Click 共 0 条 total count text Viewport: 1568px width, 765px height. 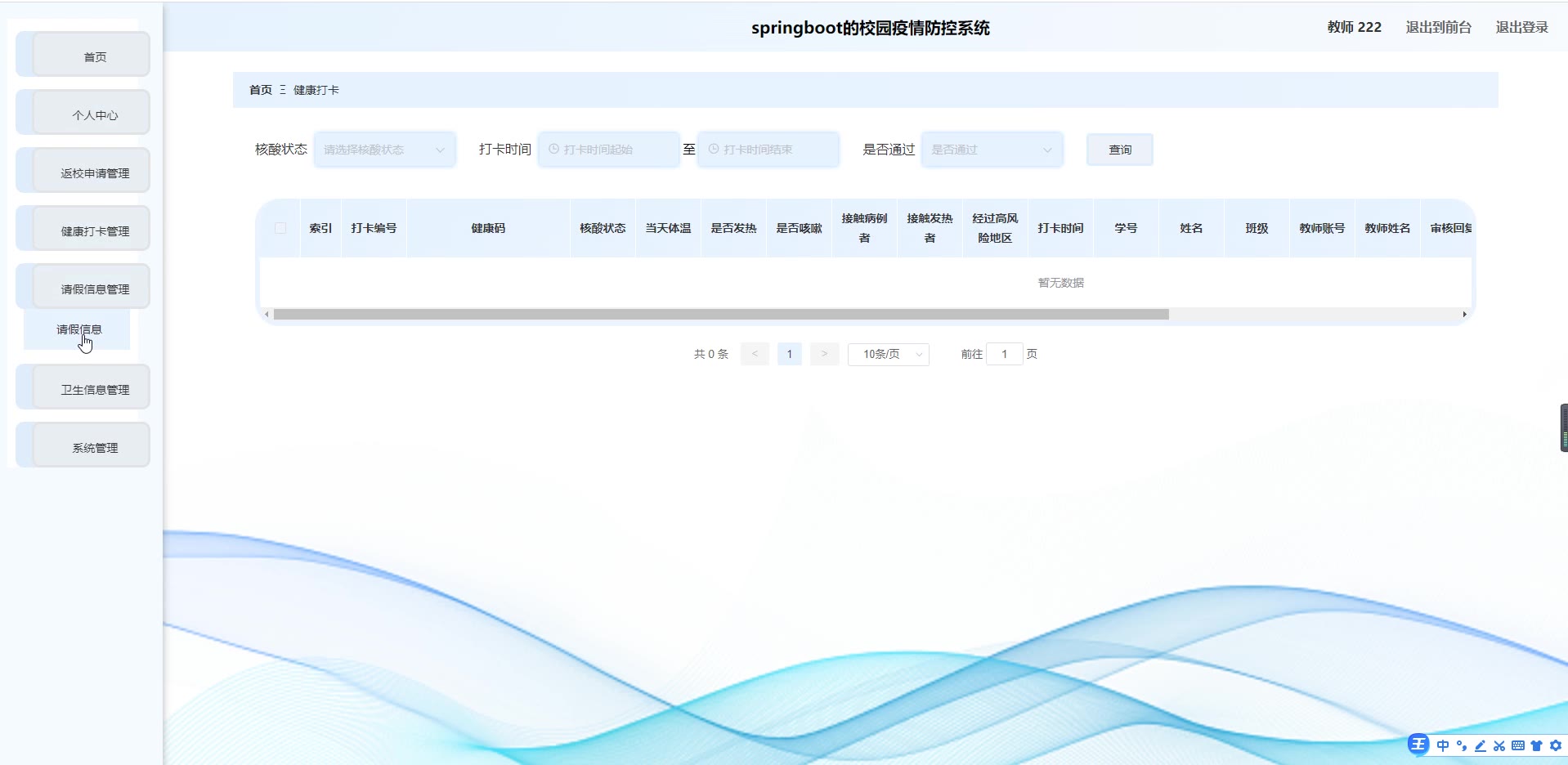pyautogui.click(x=710, y=354)
